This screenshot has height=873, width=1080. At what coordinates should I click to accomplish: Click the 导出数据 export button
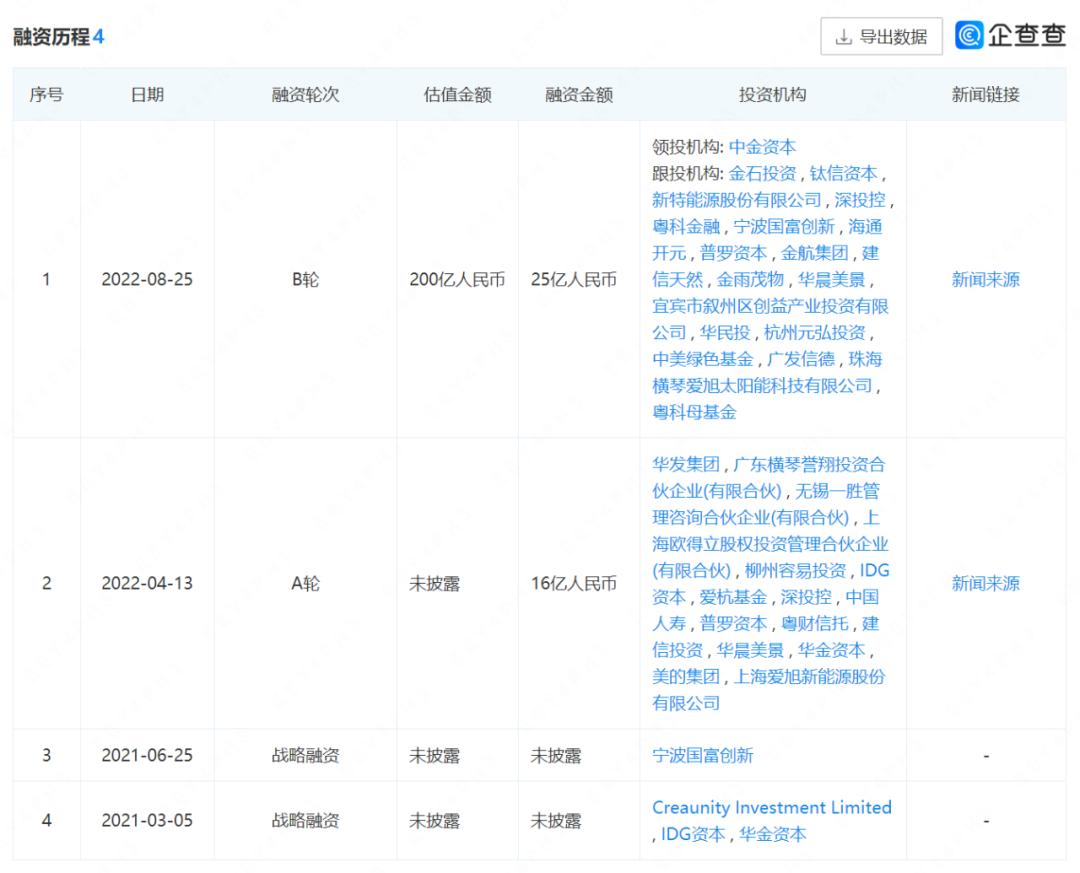pyautogui.click(x=881, y=37)
